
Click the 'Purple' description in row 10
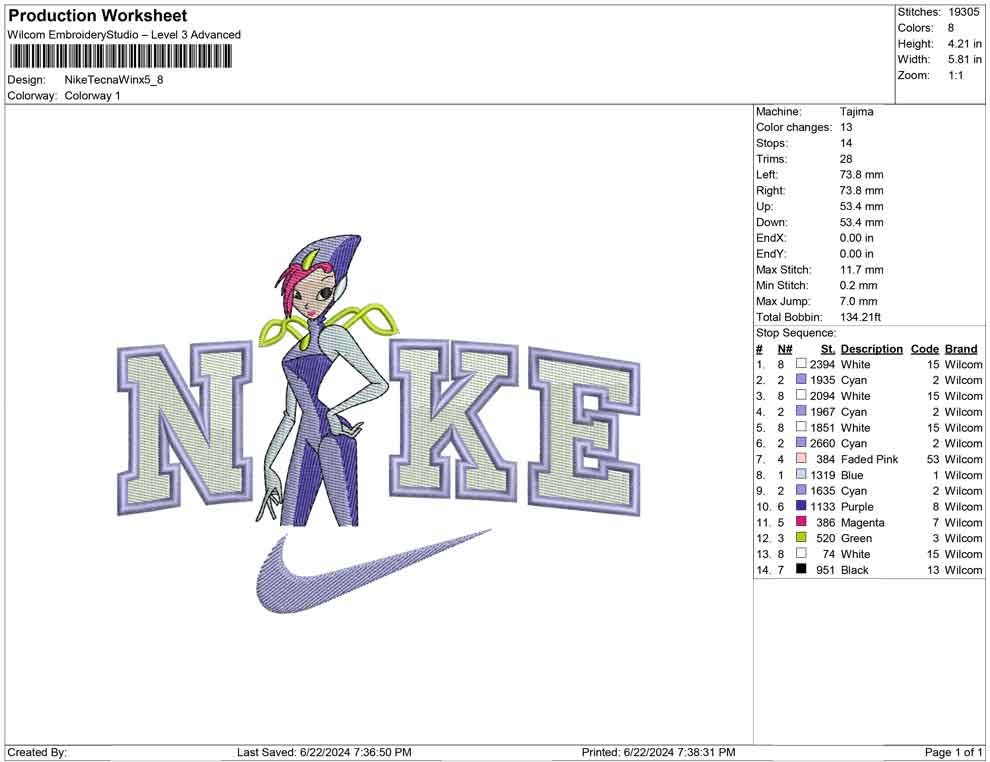[x=857, y=506]
